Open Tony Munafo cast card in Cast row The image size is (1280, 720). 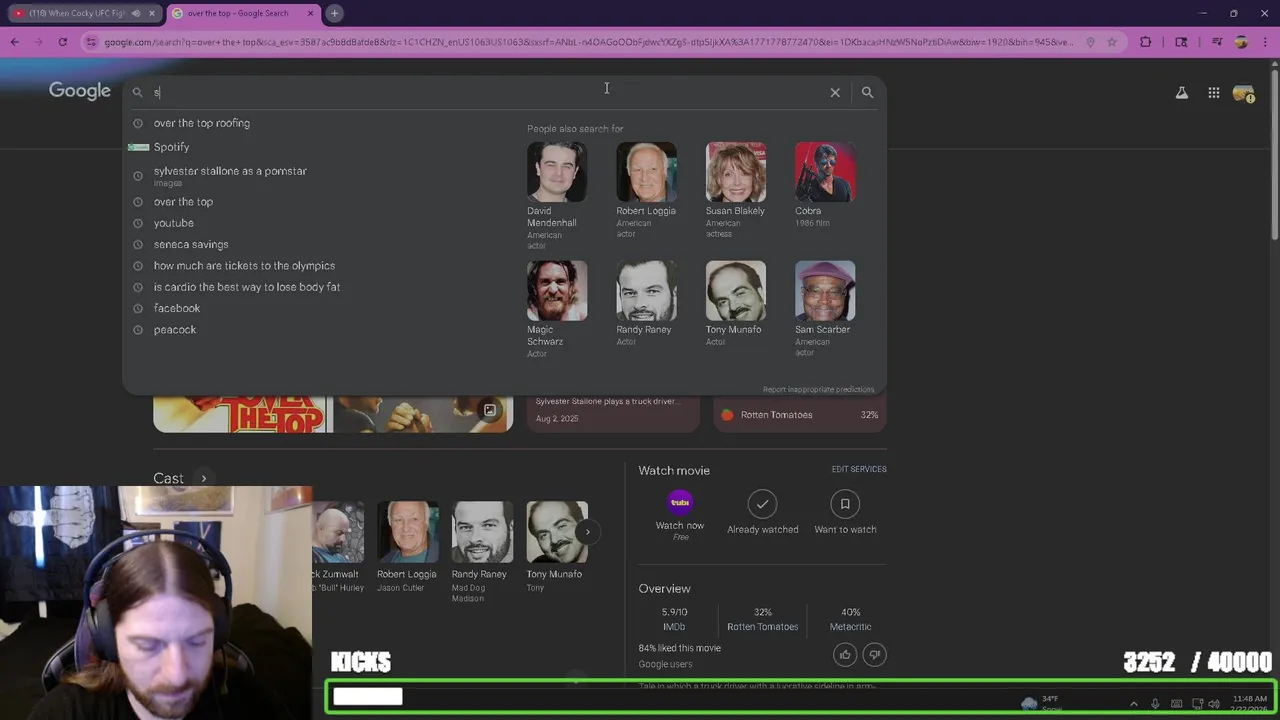[x=557, y=547]
